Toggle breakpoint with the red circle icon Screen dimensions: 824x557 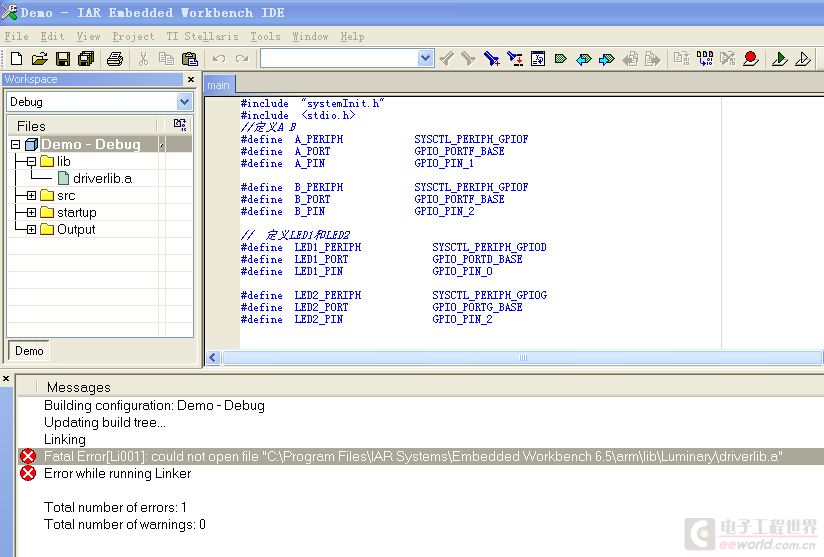[751, 58]
